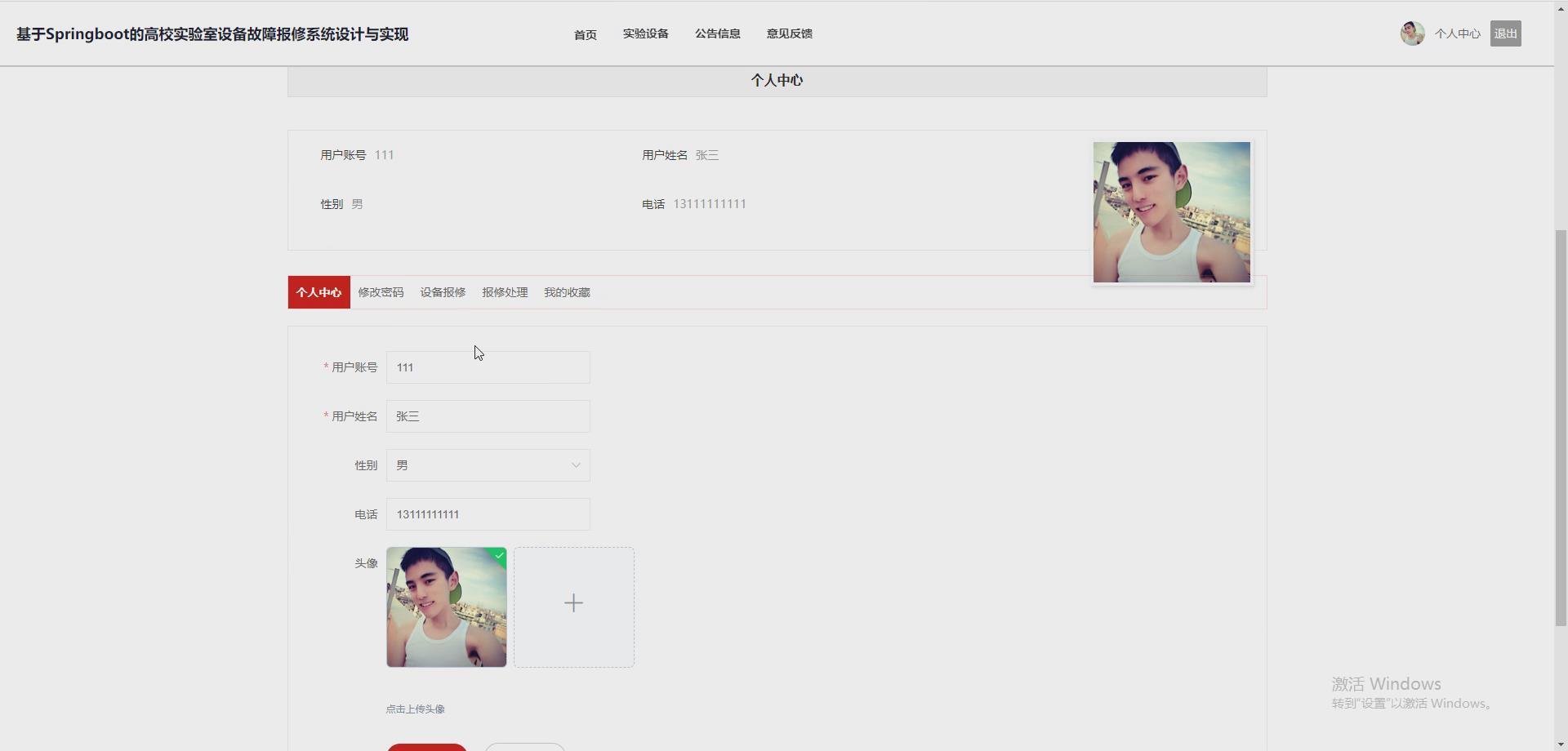1568x751 pixels.
Task: Click the user avatar icon in the header
Action: coord(1411,33)
